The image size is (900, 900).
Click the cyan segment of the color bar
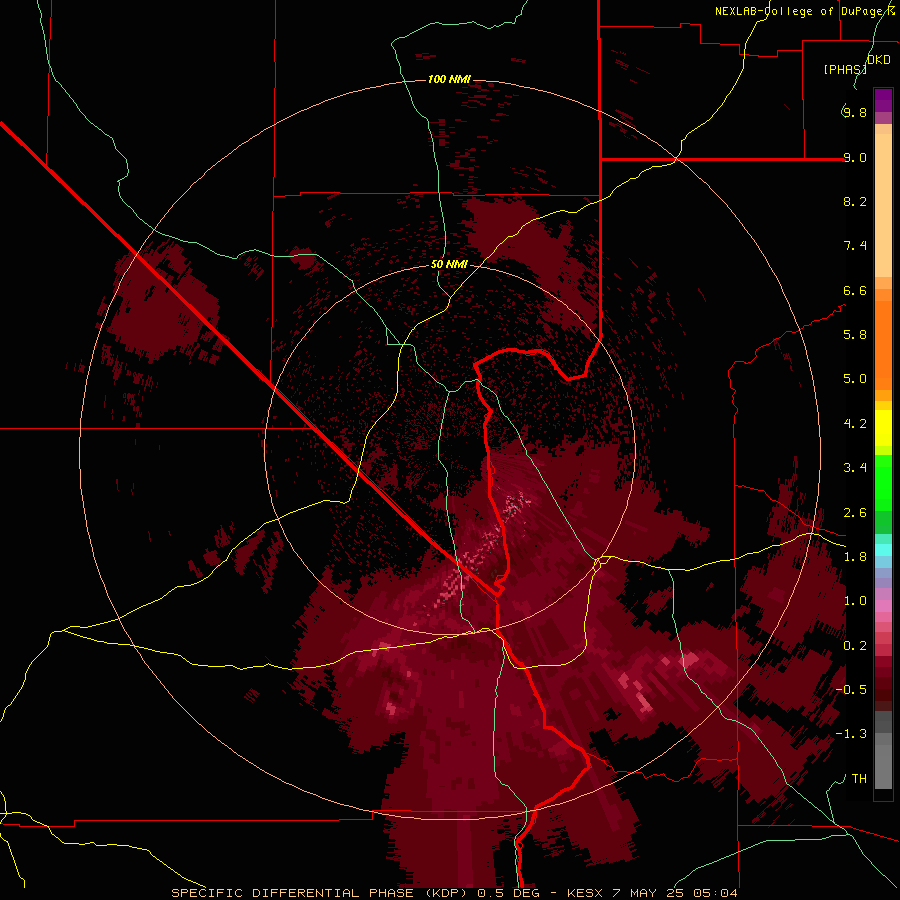point(883,550)
